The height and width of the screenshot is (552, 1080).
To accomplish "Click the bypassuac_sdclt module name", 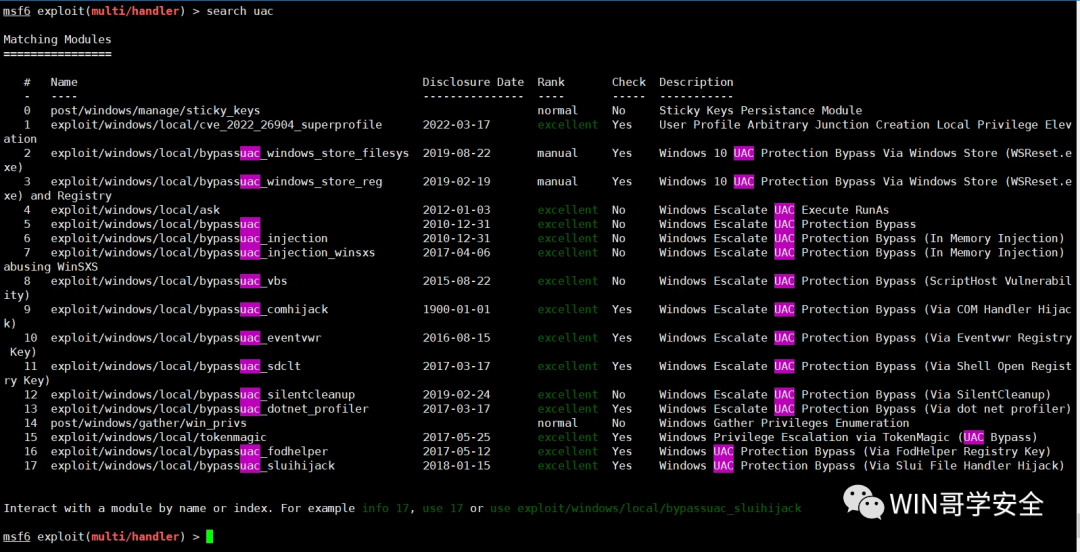I will [x=176, y=366].
